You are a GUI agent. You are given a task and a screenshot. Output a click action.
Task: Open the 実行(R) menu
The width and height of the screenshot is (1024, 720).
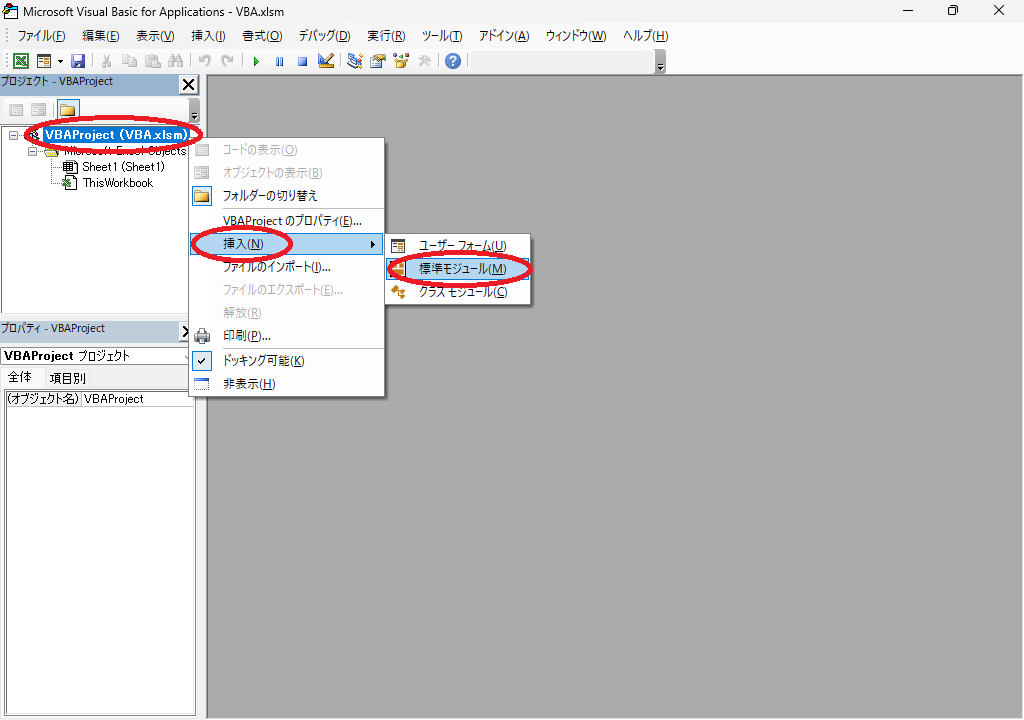point(386,36)
